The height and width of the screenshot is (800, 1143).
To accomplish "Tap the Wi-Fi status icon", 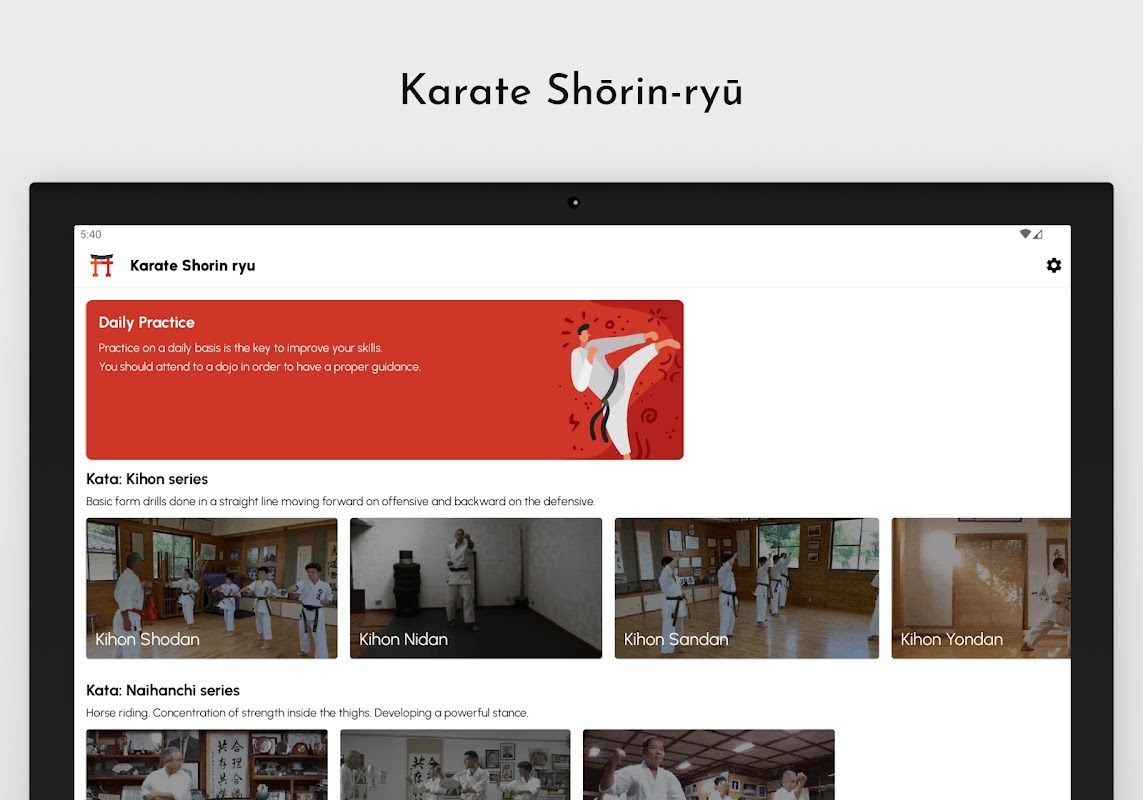I will coord(1025,234).
